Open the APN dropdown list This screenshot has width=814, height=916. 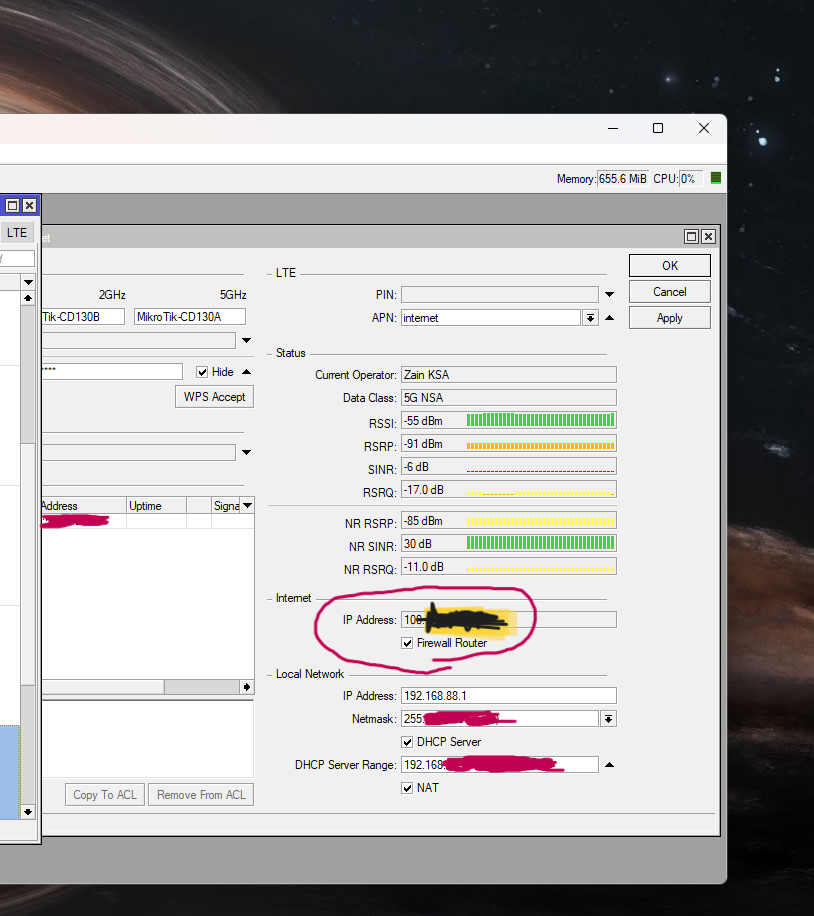tap(590, 318)
